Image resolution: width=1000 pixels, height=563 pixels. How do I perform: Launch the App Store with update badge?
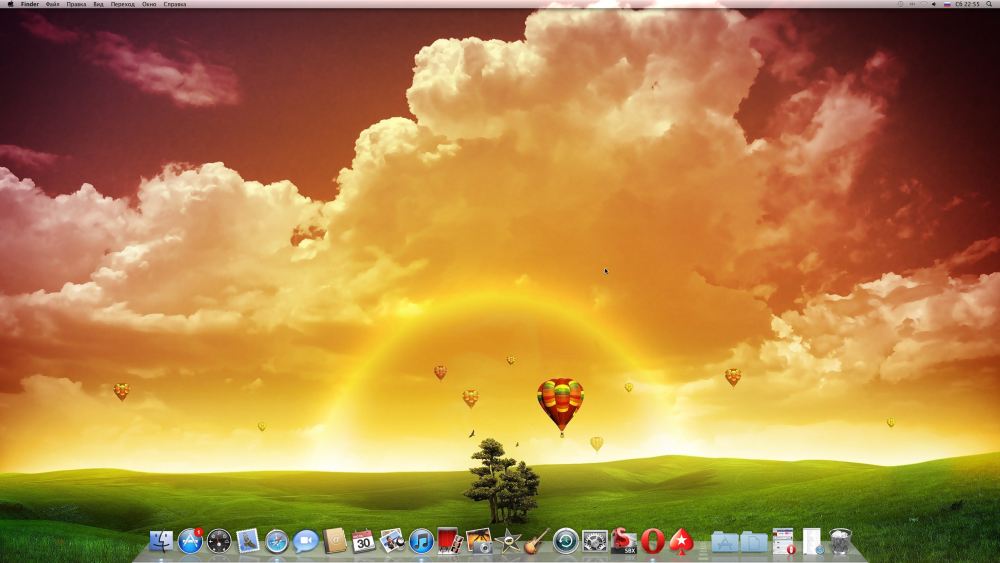[x=190, y=541]
